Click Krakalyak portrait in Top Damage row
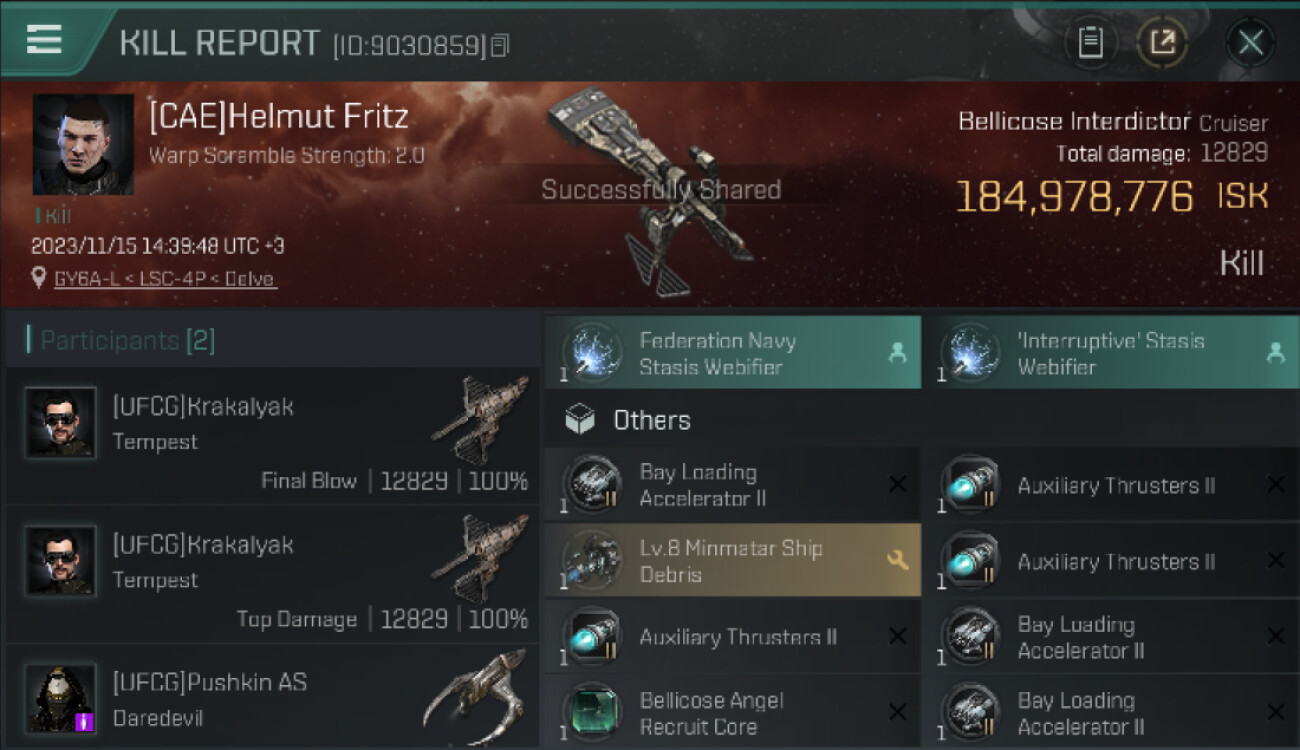Screen dimensions: 1300x750 tap(61, 562)
